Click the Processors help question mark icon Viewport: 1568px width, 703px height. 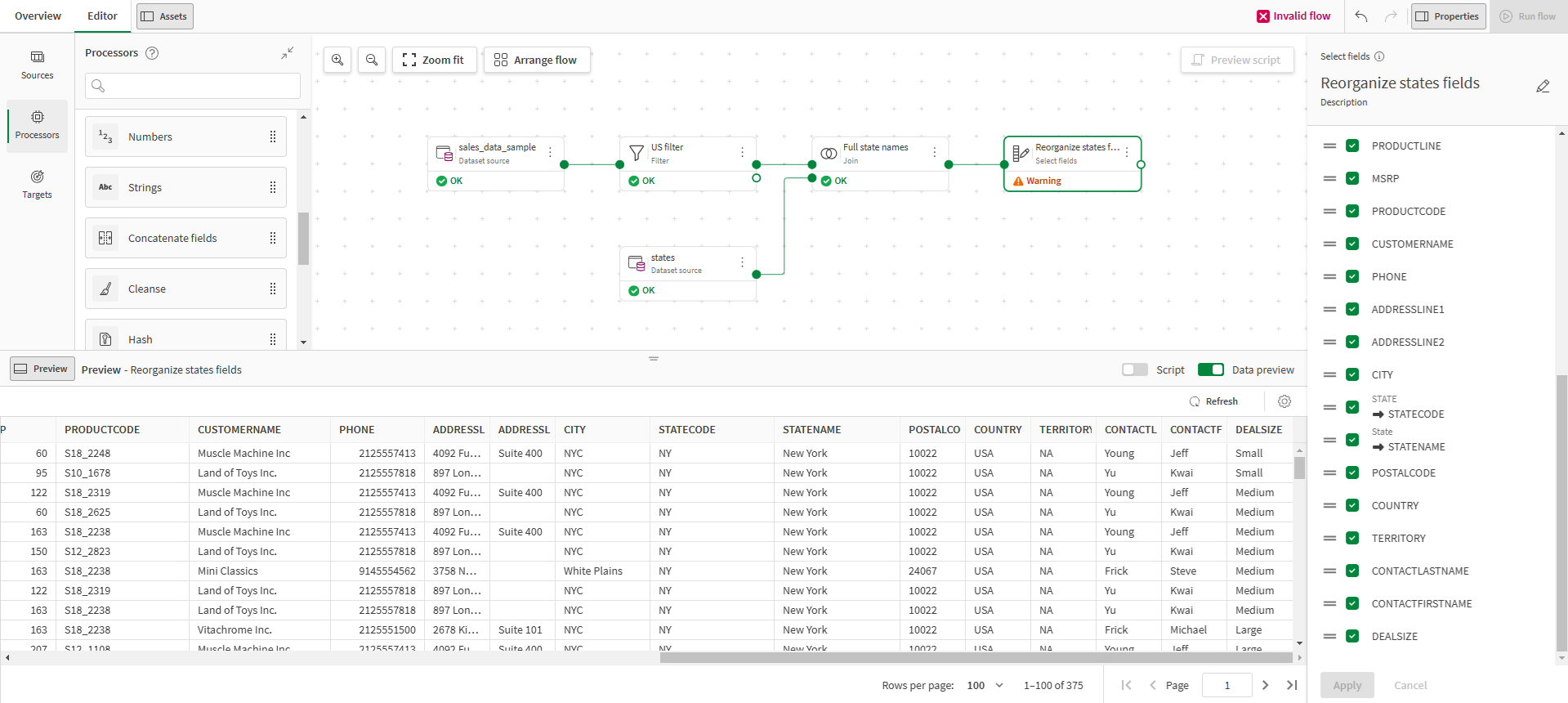(152, 53)
